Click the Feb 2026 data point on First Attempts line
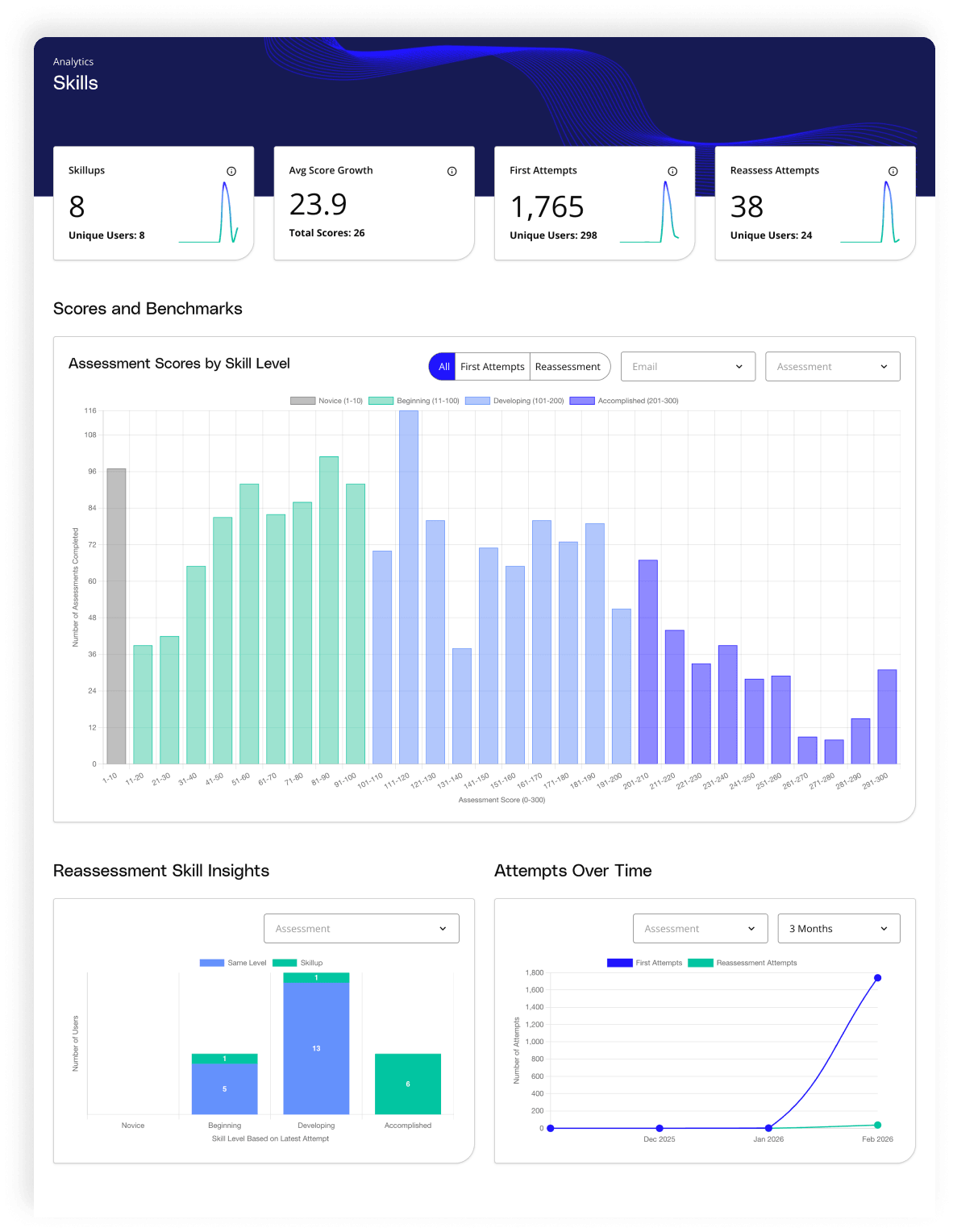The height and width of the screenshot is (1232, 953). pos(877,978)
